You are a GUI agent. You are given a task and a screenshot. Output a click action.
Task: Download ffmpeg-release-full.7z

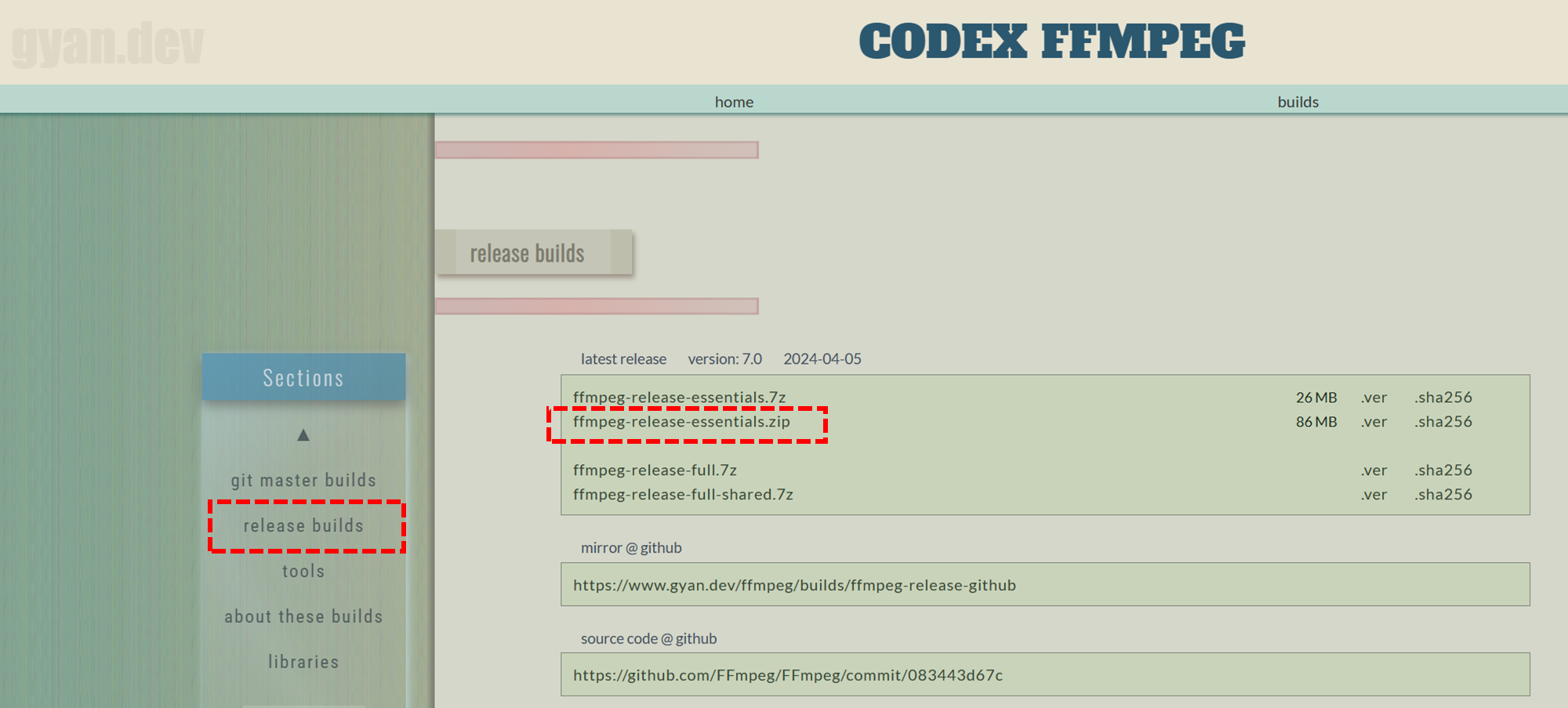point(655,470)
